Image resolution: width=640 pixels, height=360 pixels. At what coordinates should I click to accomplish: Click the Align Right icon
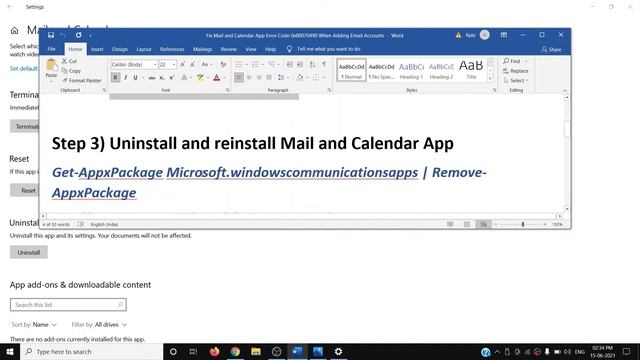click(259, 78)
